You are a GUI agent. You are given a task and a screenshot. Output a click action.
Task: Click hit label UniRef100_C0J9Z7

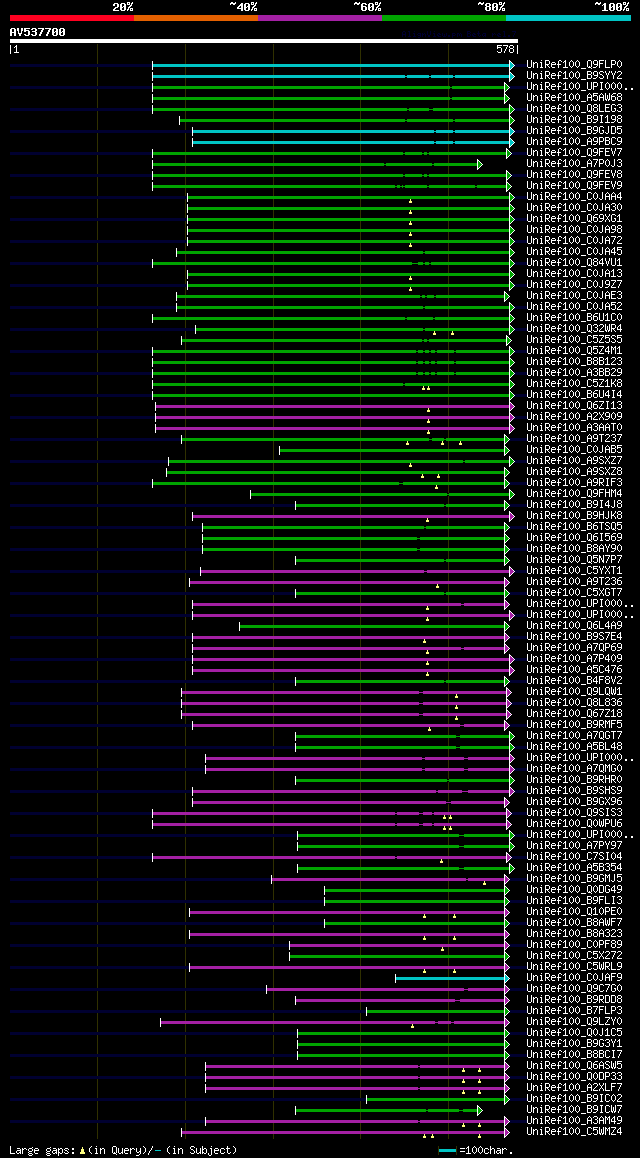574,285
